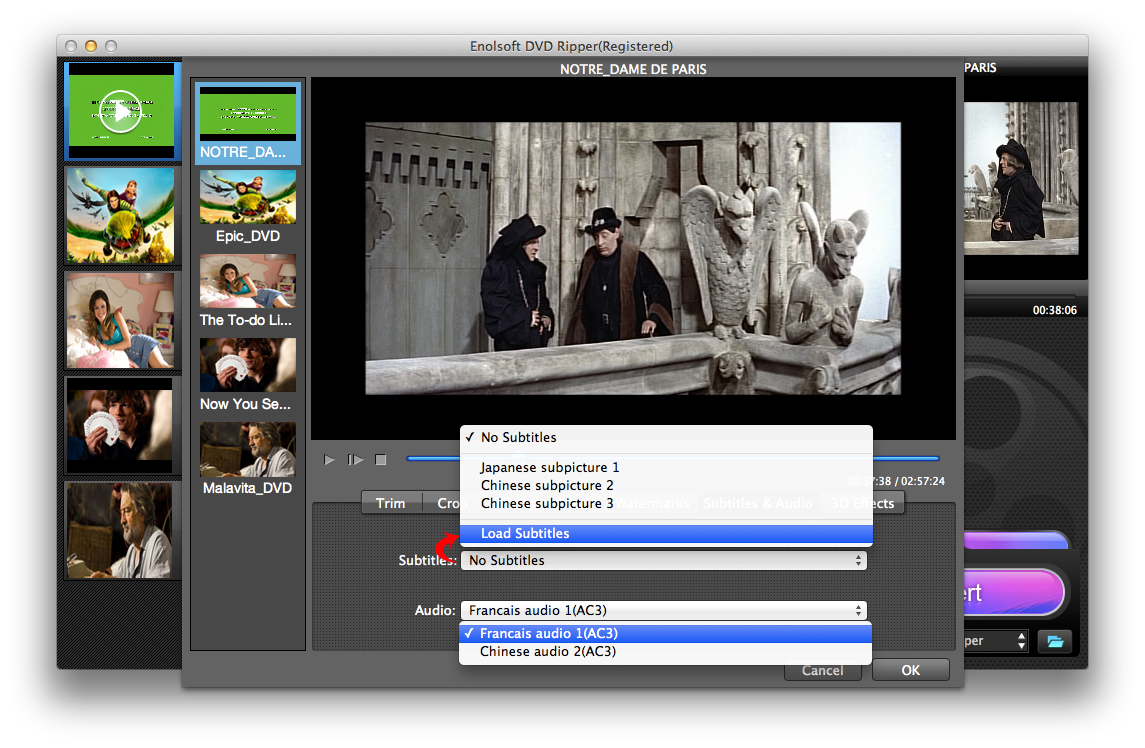Select girl on bed thumbnail in main window
Image resolution: width=1145 pixels, height=748 pixels.
coord(120,320)
